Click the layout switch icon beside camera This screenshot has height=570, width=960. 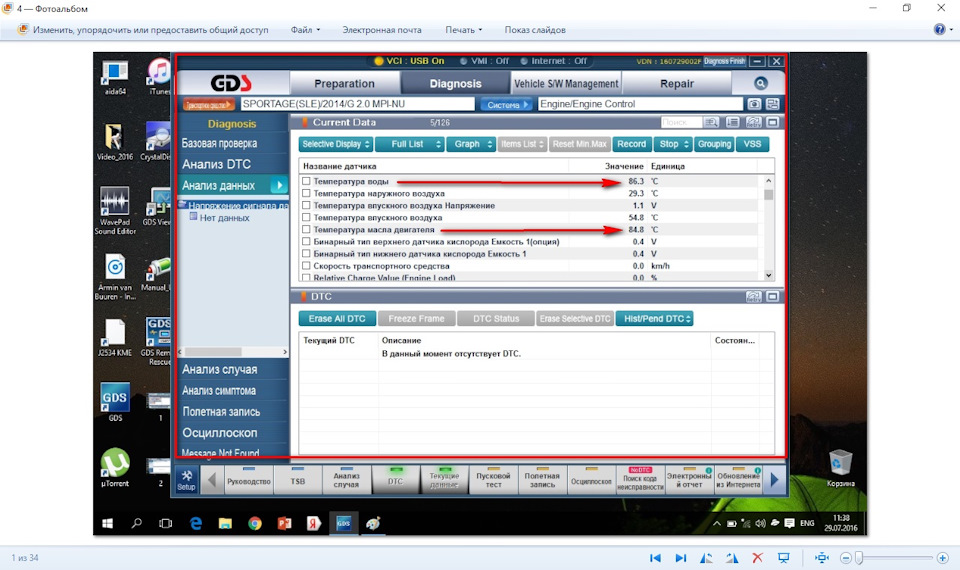coord(773,104)
